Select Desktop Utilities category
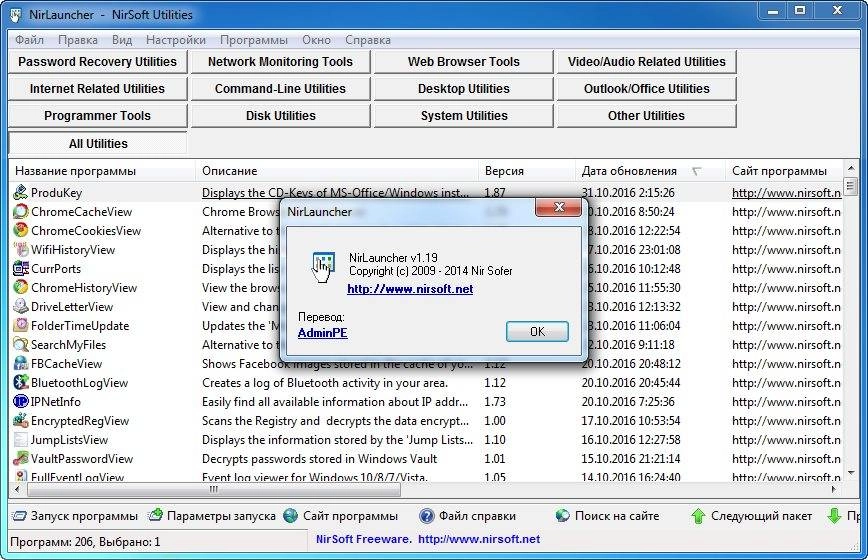868x560 pixels. pos(463,89)
